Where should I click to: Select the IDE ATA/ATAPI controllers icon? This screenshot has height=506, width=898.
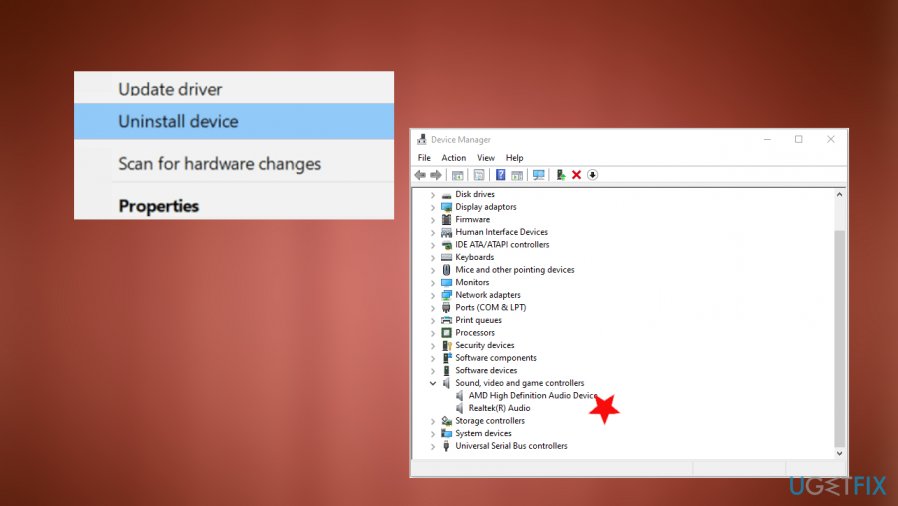[x=447, y=245]
